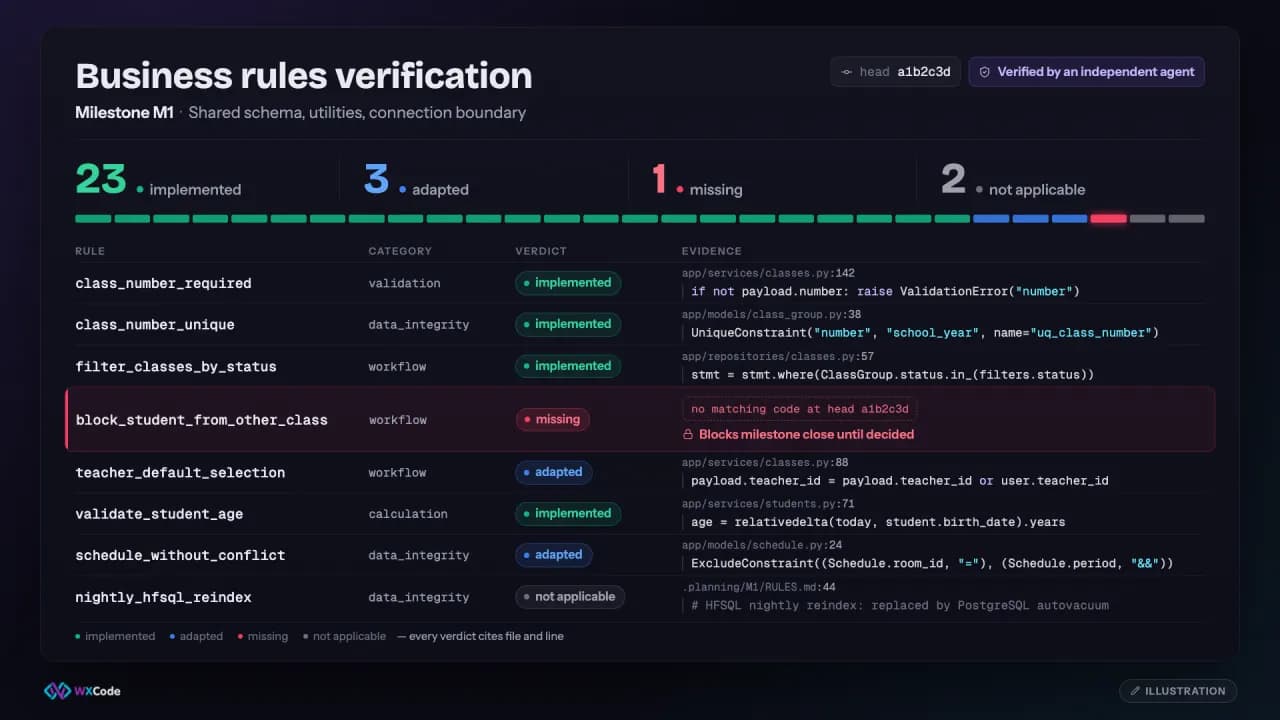Screen dimensions: 1280x720
Task: Open the app/services/students.py:71 file reference
Action: click(768, 504)
